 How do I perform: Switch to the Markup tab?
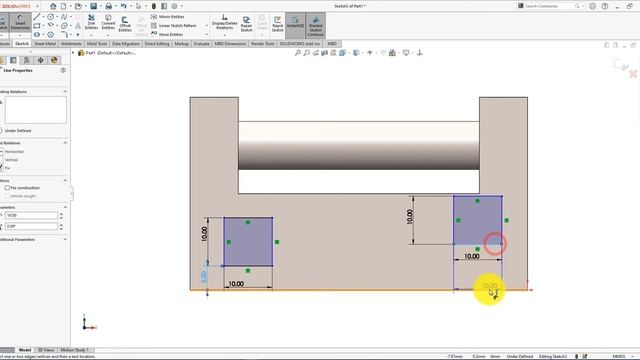coord(182,44)
